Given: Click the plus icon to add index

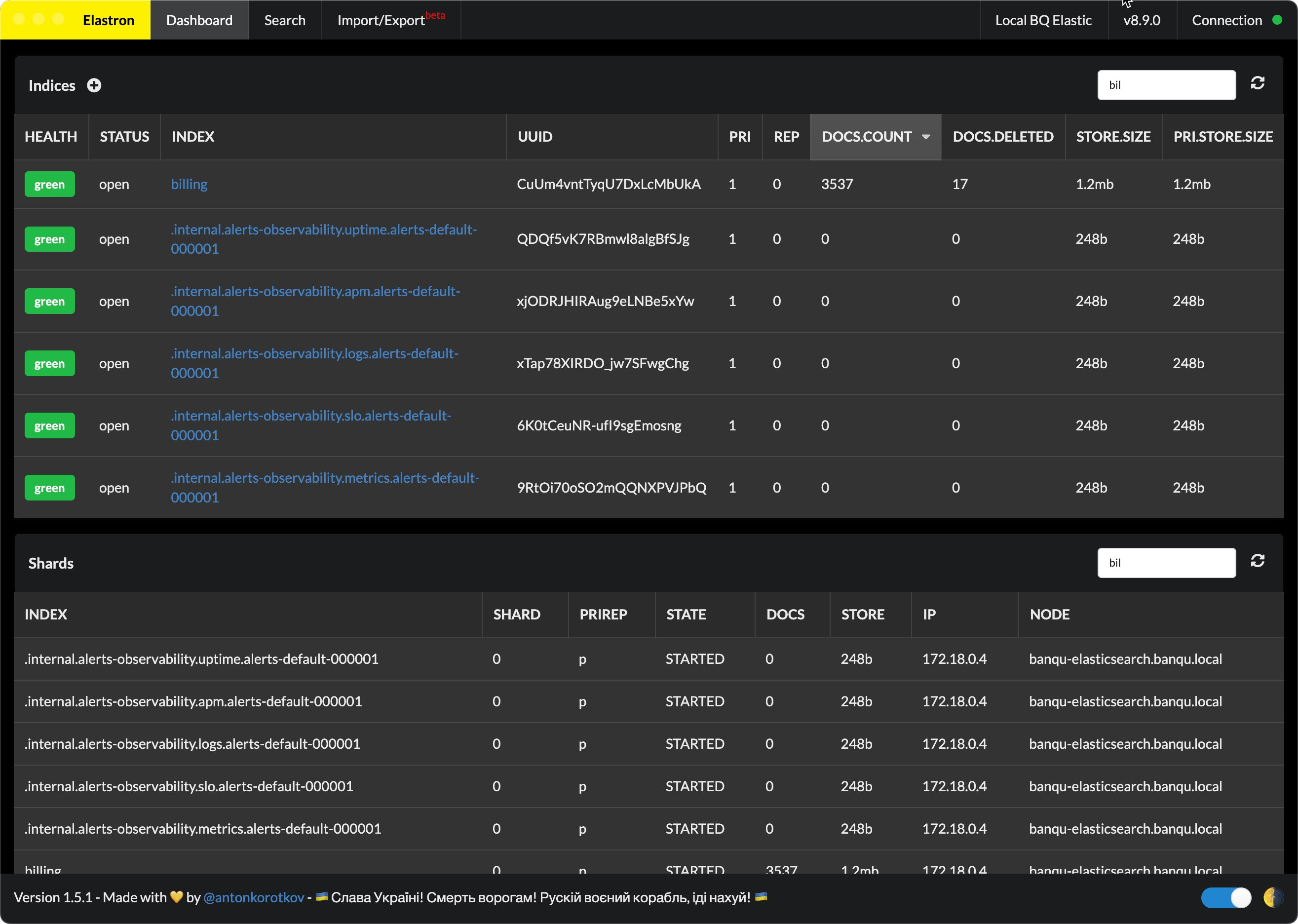Looking at the screenshot, I should [x=94, y=85].
